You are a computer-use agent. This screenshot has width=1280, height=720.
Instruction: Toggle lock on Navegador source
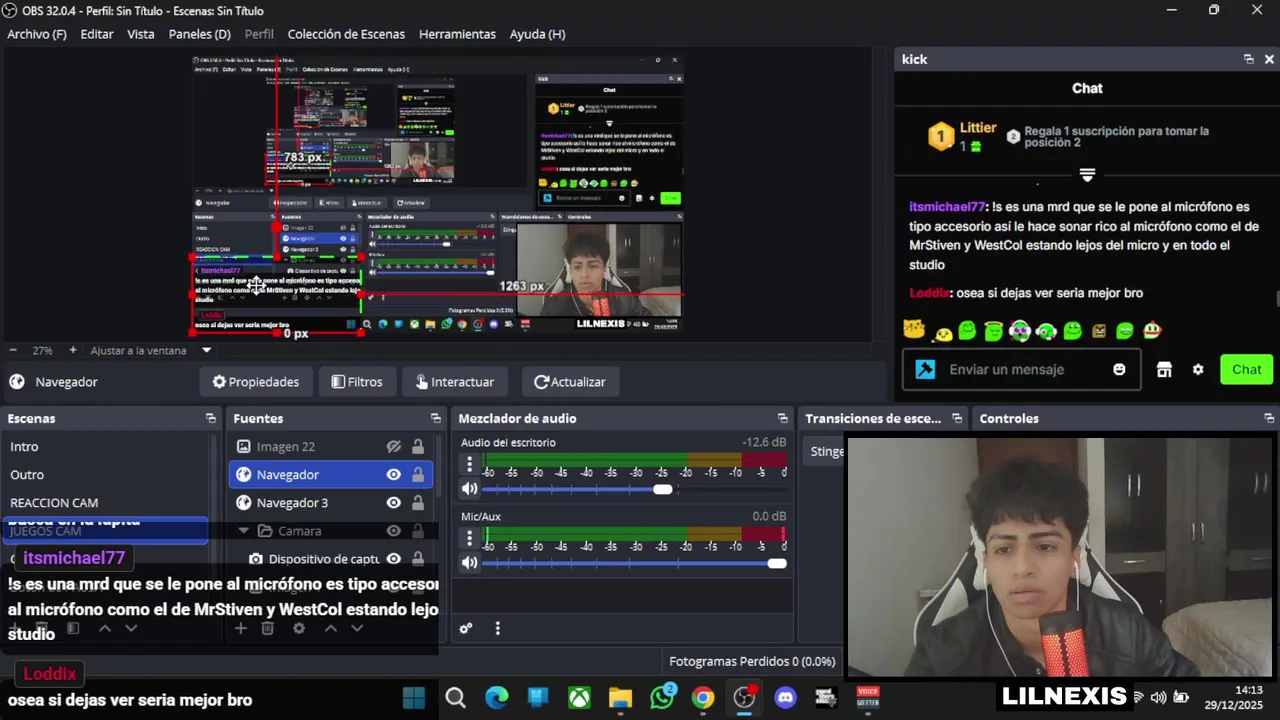[418, 475]
